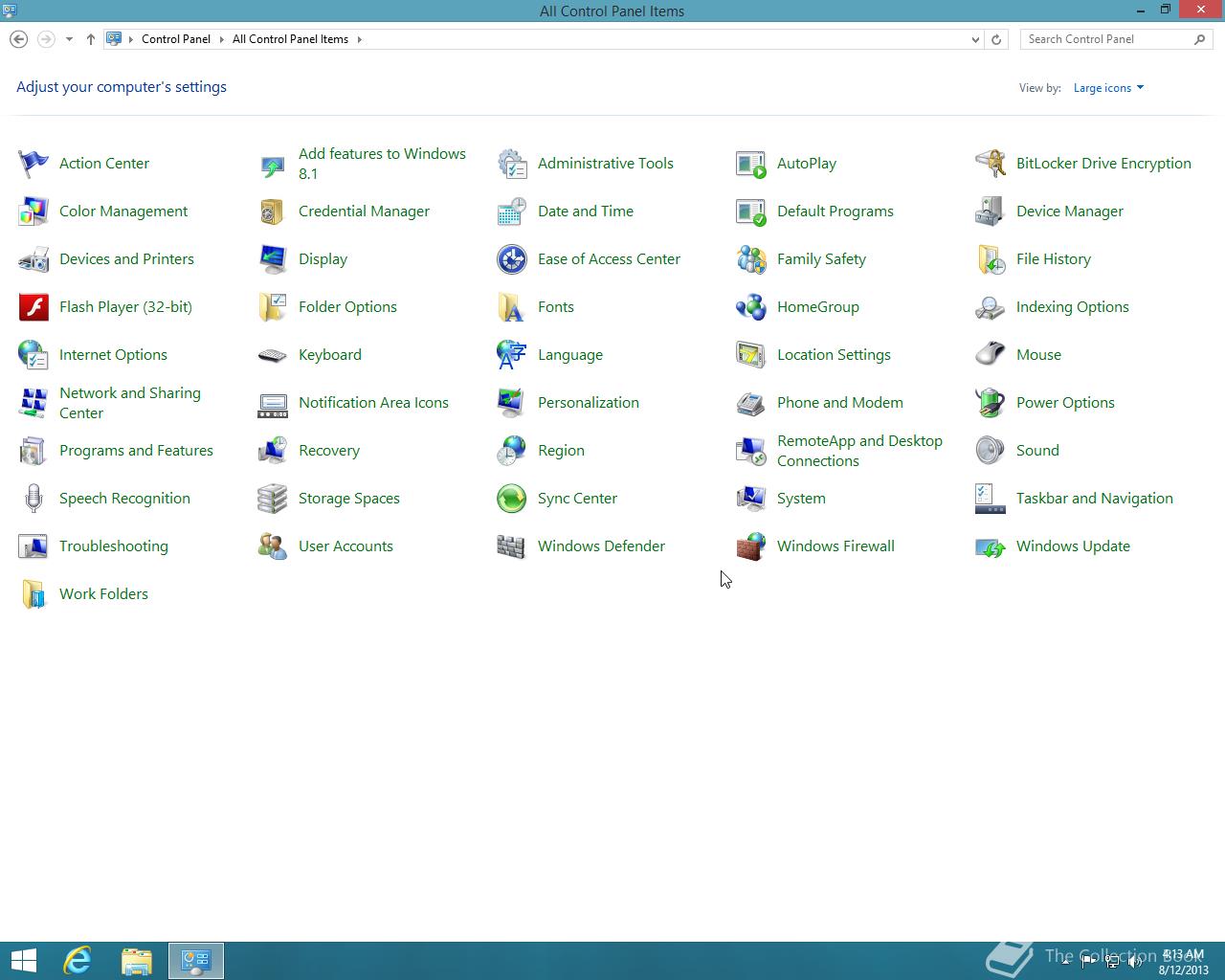Open the Date and Time icon
Image resolution: width=1225 pixels, height=980 pixels.
pyautogui.click(x=512, y=212)
